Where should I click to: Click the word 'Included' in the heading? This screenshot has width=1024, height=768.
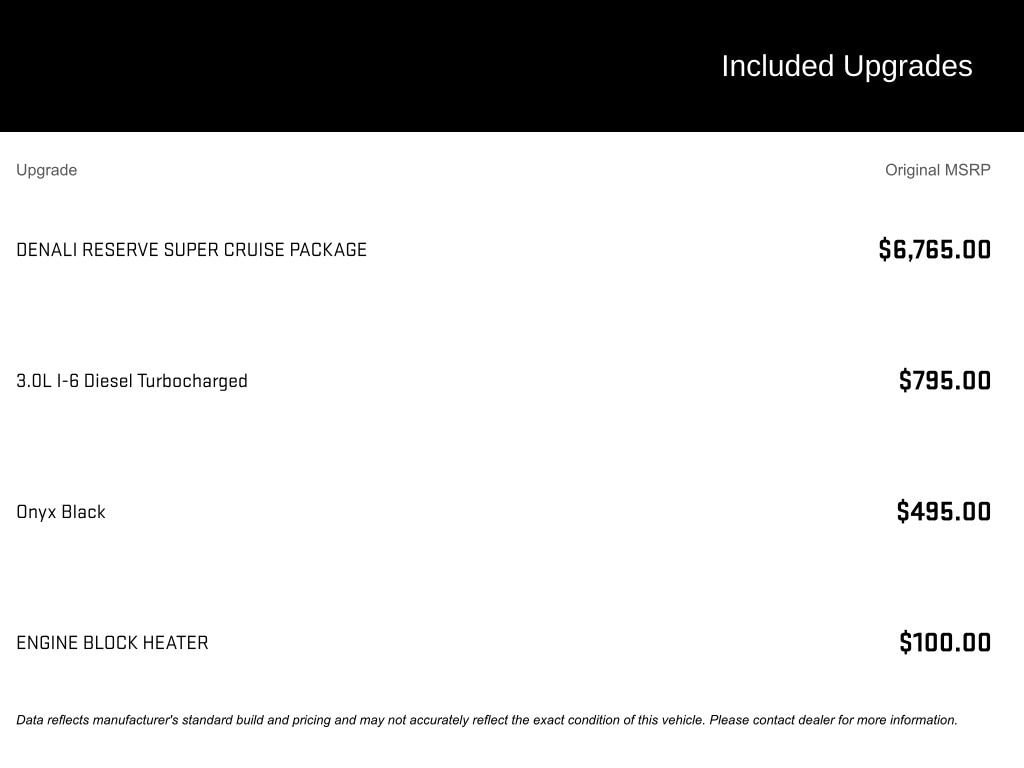coord(777,66)
